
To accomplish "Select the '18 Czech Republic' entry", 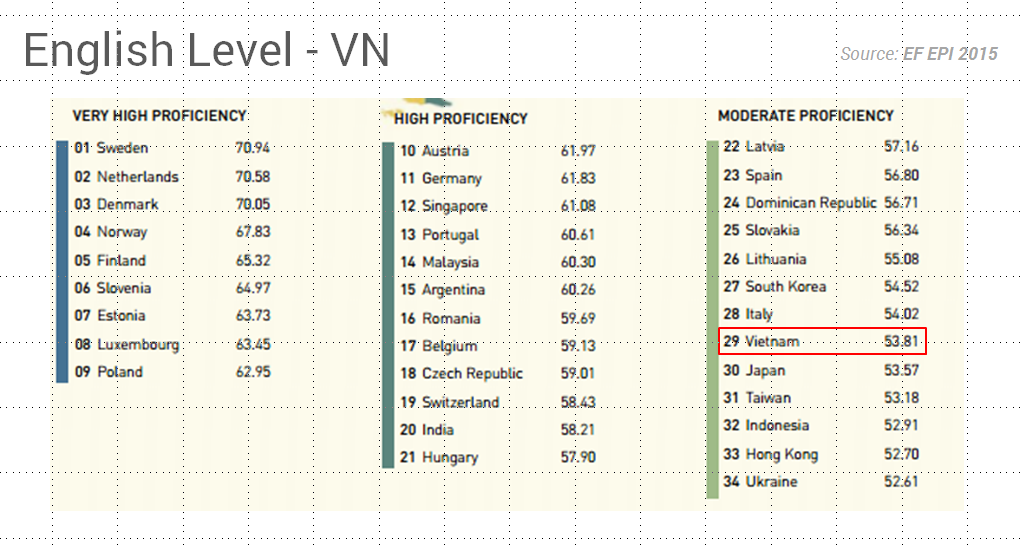I will [x=462, y=373].
